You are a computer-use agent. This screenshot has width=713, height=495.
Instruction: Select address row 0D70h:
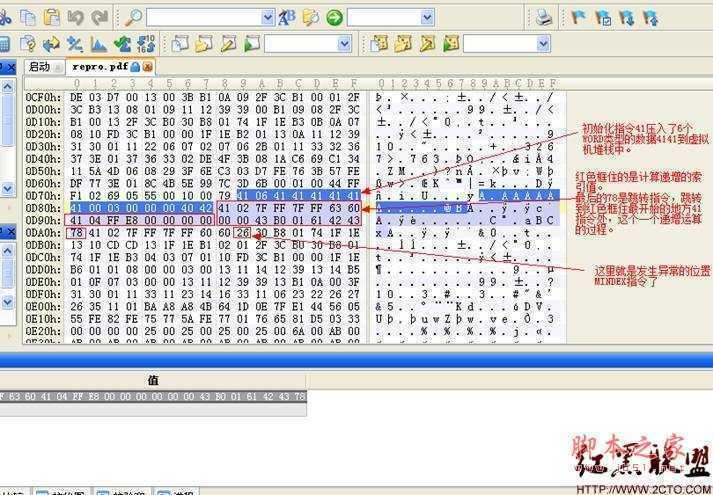pyautogui.click(x=43, y=195)
